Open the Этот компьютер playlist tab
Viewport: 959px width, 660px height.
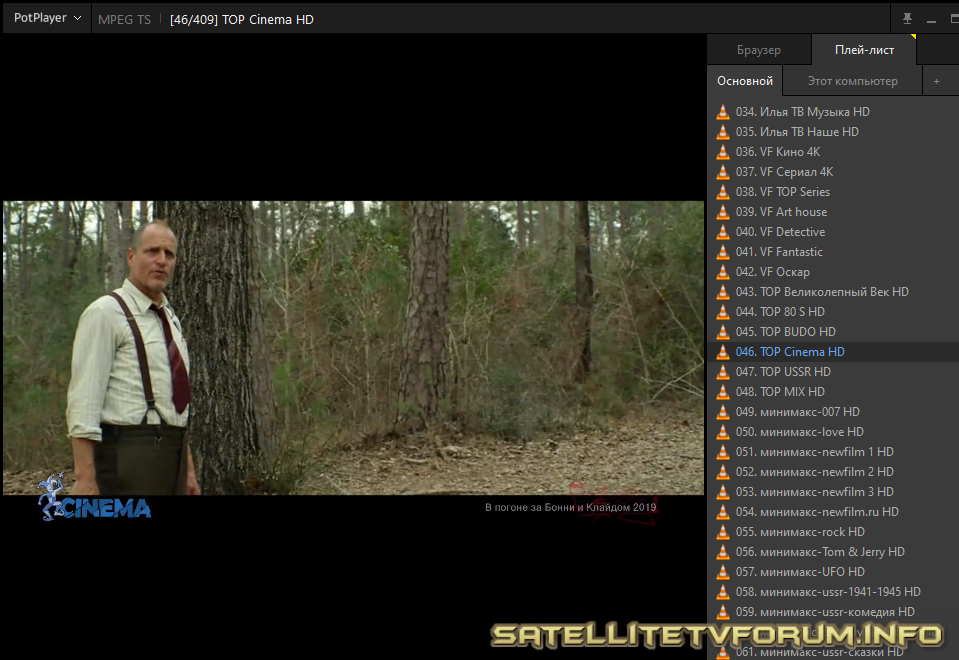click(x=852, y=81)
